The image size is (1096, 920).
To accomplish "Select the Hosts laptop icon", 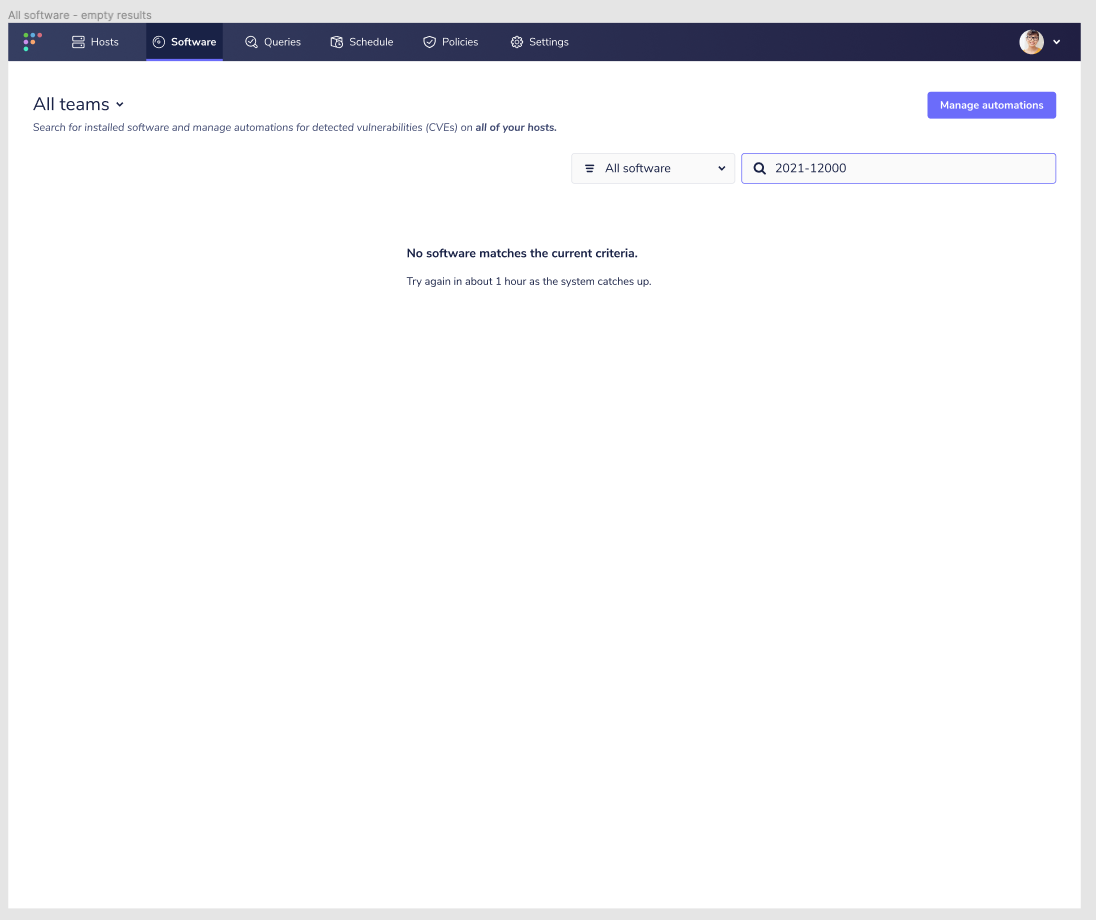I will 76,41.
